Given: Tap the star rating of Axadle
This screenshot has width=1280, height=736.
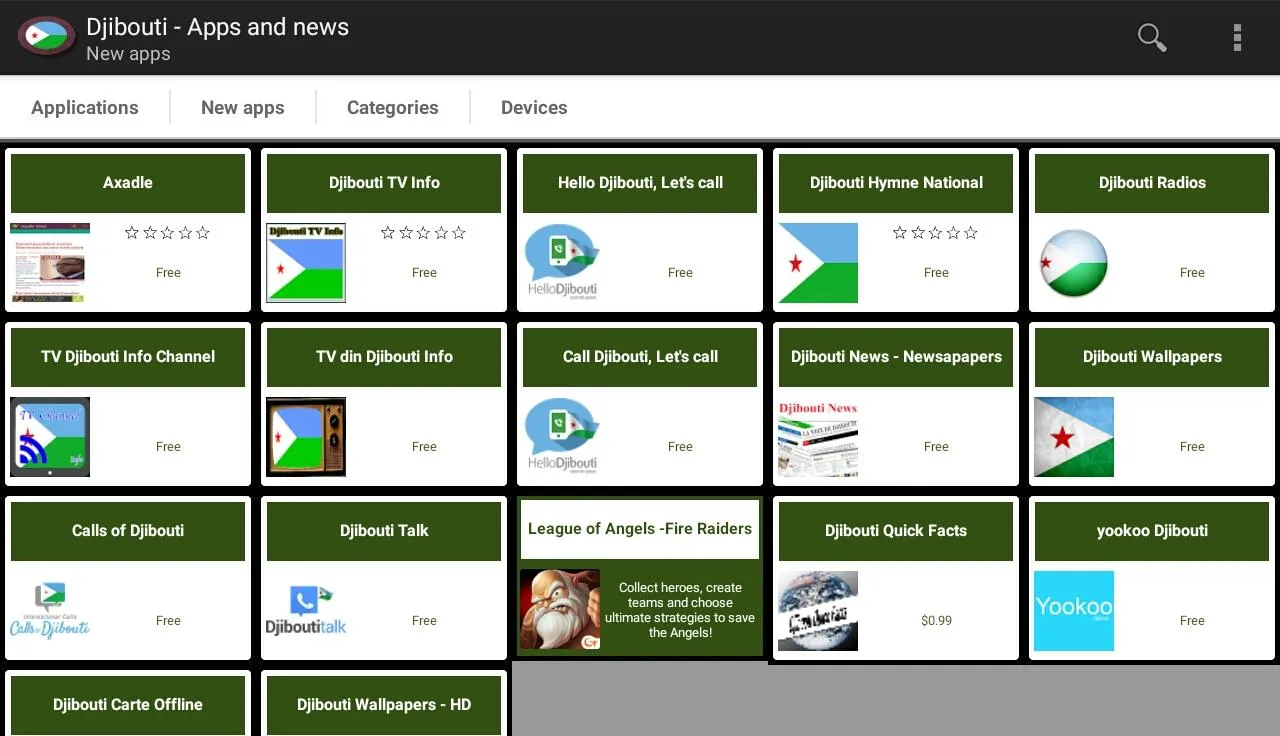Looking at the screenshot, I should coord(168,233).
